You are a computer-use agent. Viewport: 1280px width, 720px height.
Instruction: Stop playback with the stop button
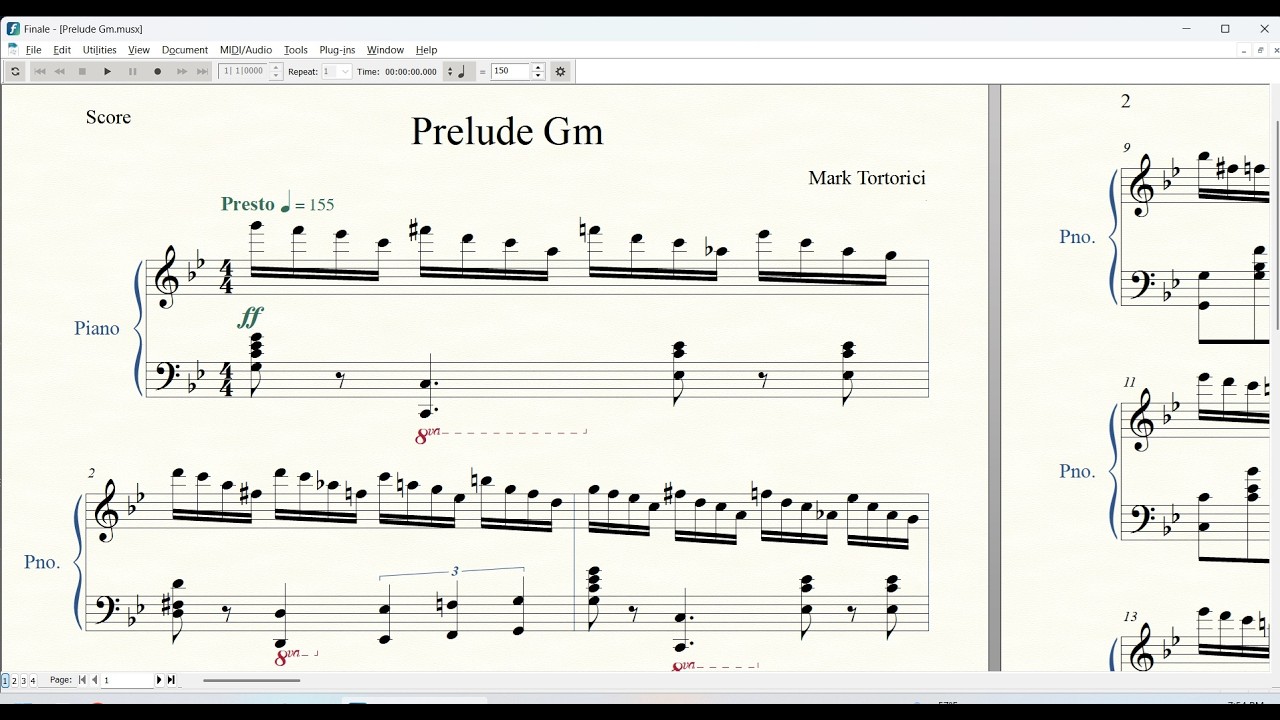pyautogui.click(x=83, y=72)
